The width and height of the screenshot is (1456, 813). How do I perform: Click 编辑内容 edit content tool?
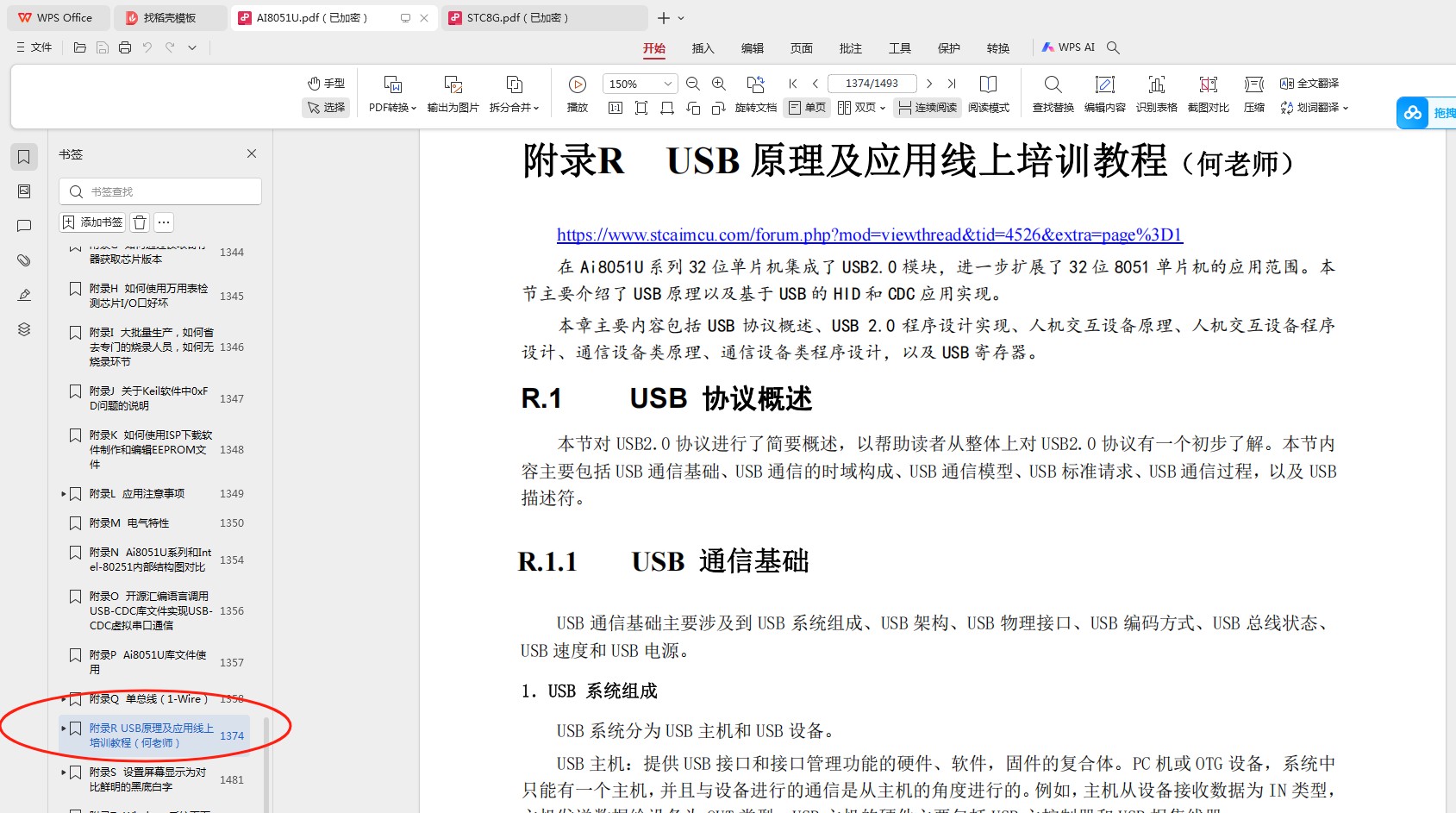[x=1104, y=94]
